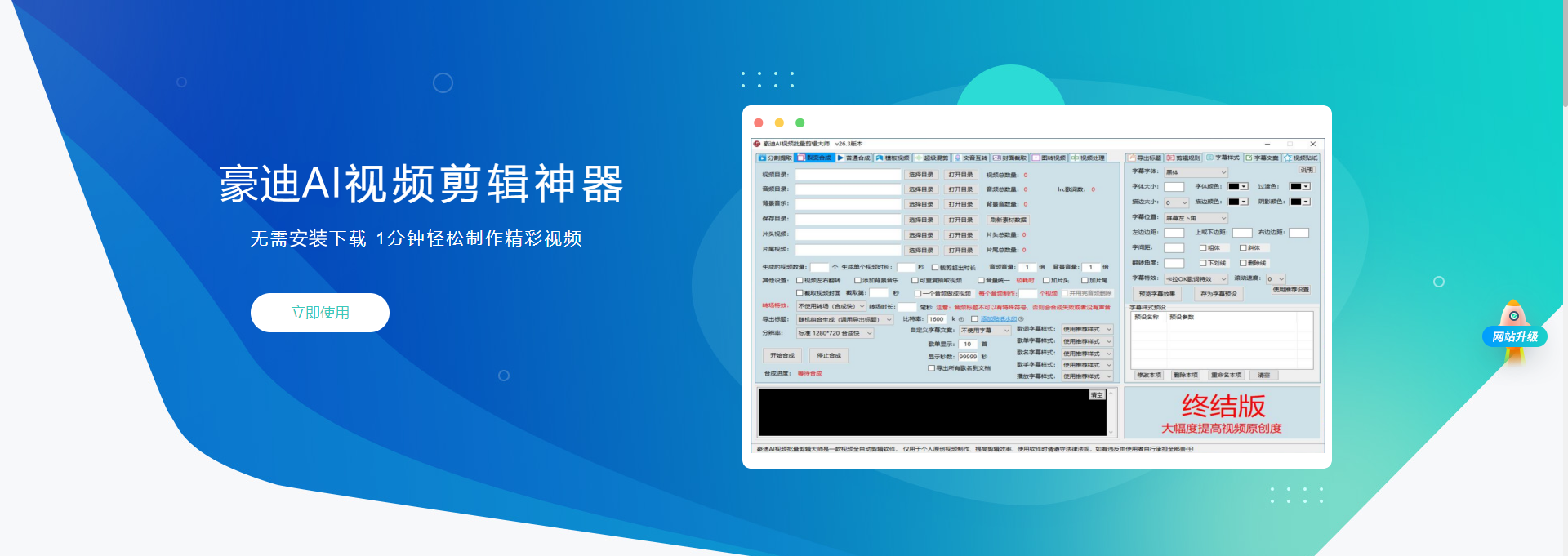Click the 添加贴纸水印 link
The width and height of the screenshot is (1568, 556).
pos(999,319)
